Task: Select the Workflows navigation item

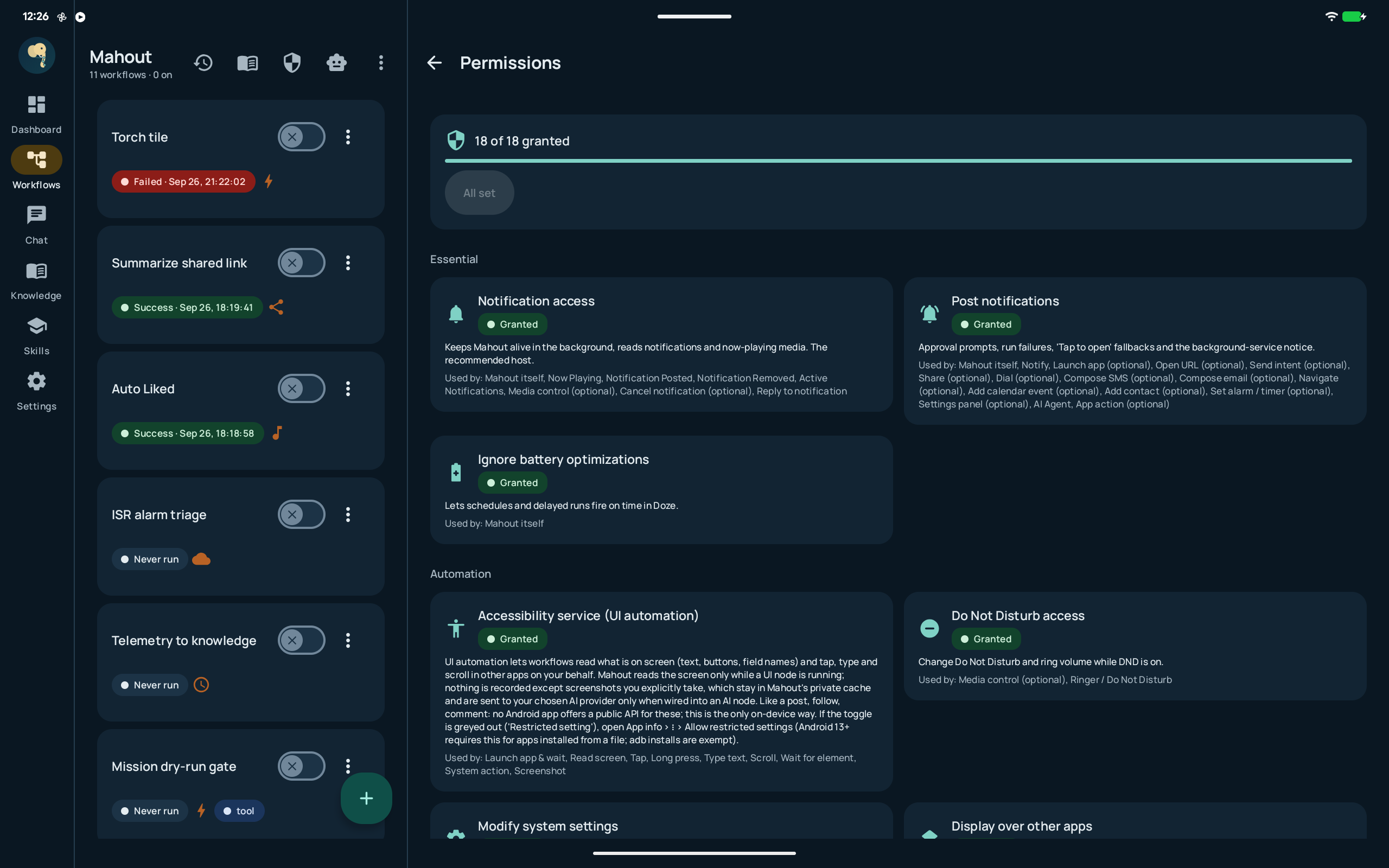Action: pos(37,168)
